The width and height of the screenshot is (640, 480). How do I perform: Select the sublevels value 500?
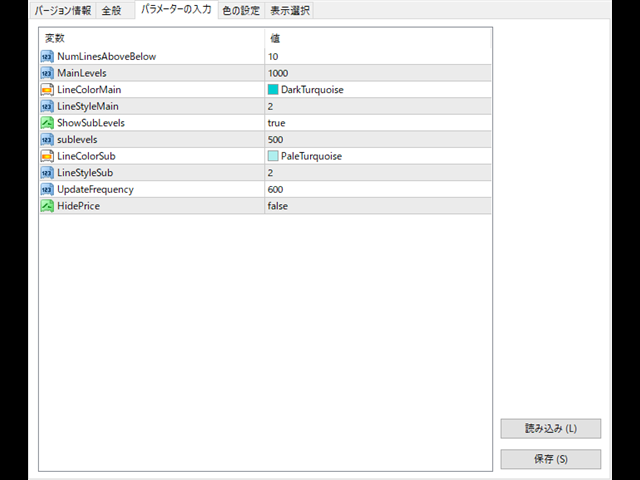tap(276, 140)
